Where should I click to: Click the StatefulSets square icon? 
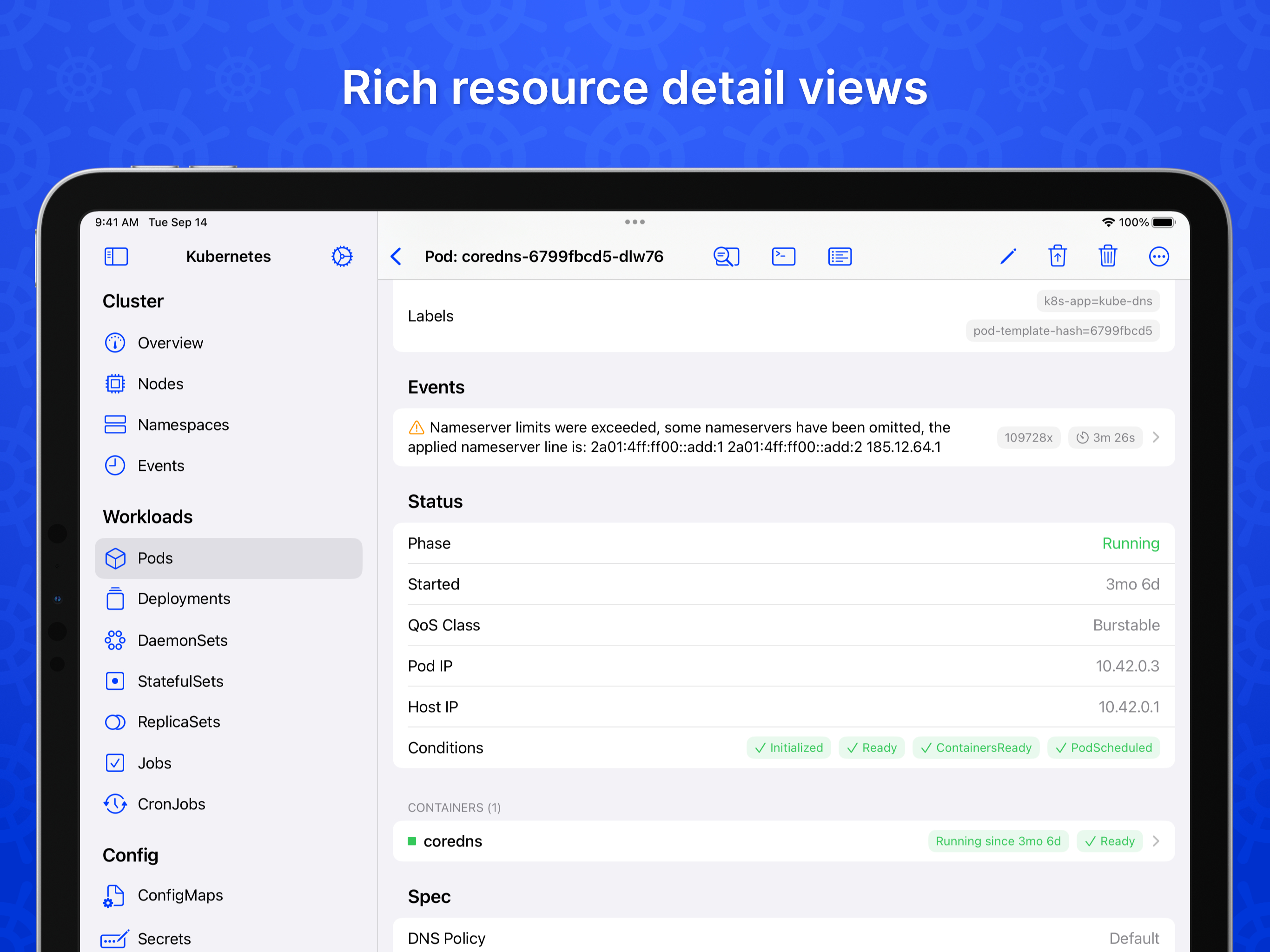(x=115, y=681)
